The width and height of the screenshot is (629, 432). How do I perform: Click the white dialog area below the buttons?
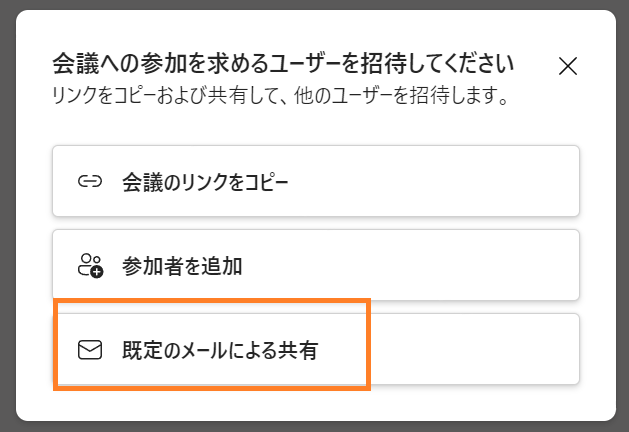(316, 403)
